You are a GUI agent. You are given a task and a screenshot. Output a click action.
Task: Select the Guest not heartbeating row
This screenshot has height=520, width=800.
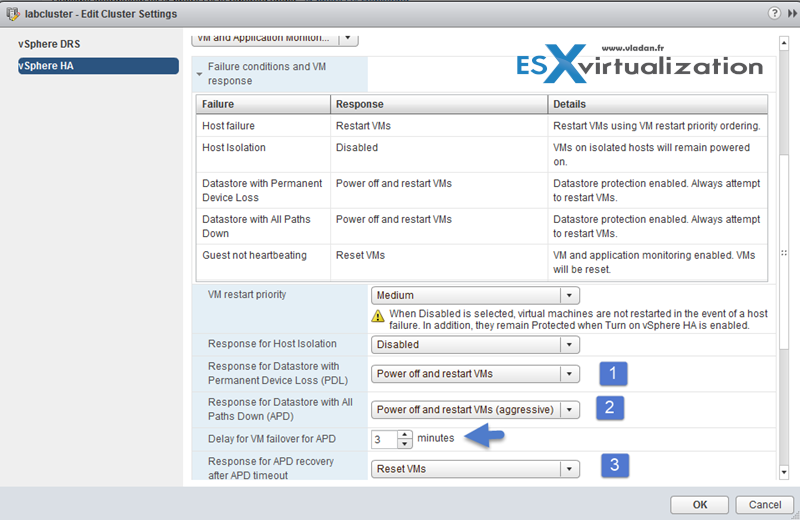pyautogui.click(x=482, y=262)
